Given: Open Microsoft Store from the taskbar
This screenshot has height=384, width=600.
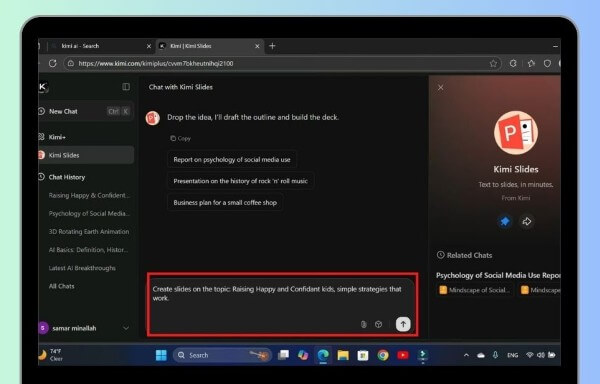Looking at the screenshot, I should point(363,356).
